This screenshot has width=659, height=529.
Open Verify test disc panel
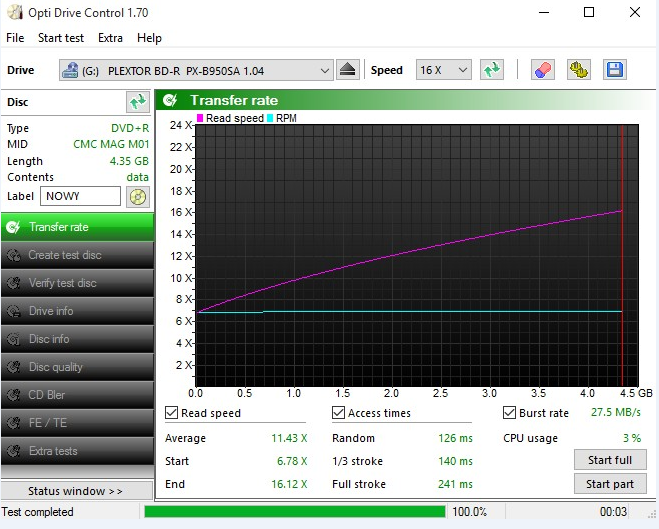click(x=77, y=283)
